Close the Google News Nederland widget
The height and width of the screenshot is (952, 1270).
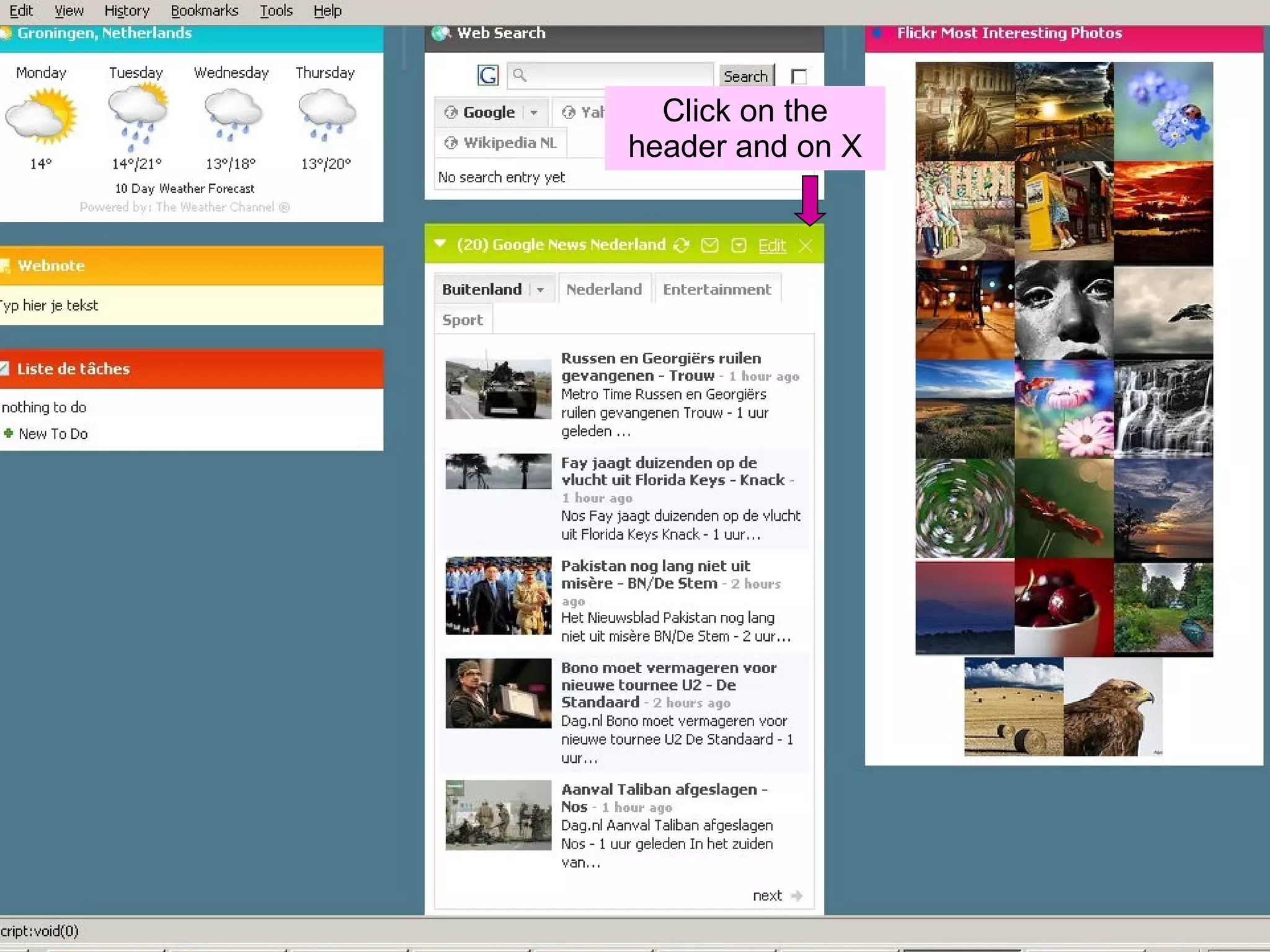[805, 246]
